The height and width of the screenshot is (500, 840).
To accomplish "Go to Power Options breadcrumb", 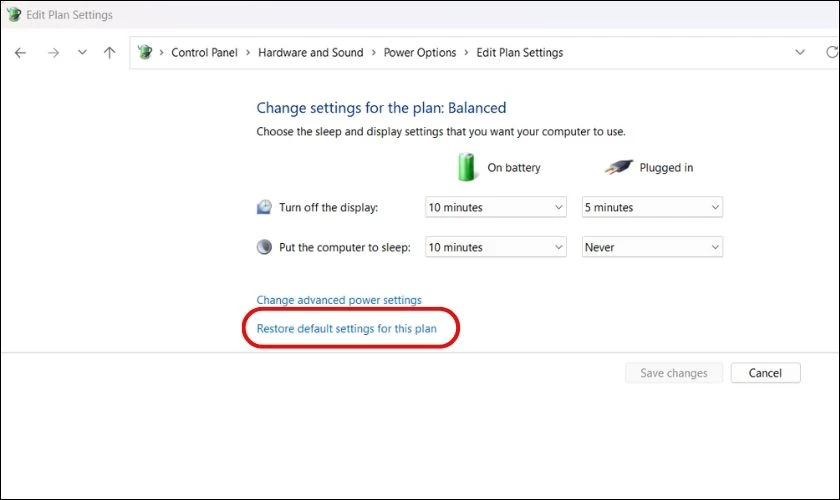I will click(x=420, y=53).
